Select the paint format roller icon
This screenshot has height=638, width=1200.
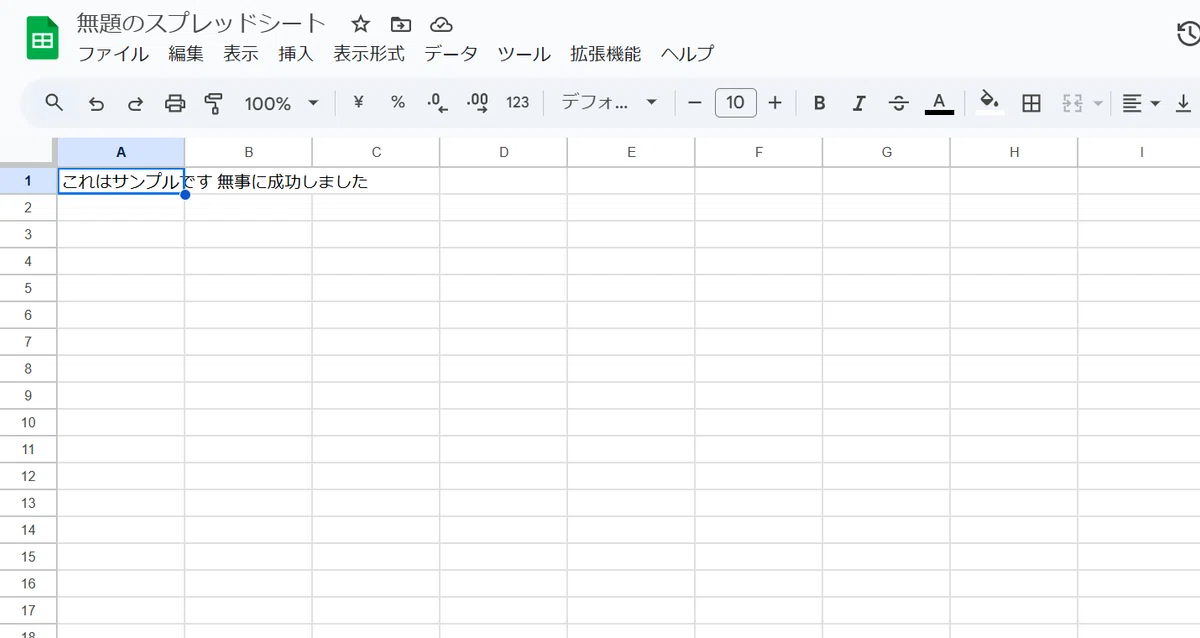coord(213,103)
